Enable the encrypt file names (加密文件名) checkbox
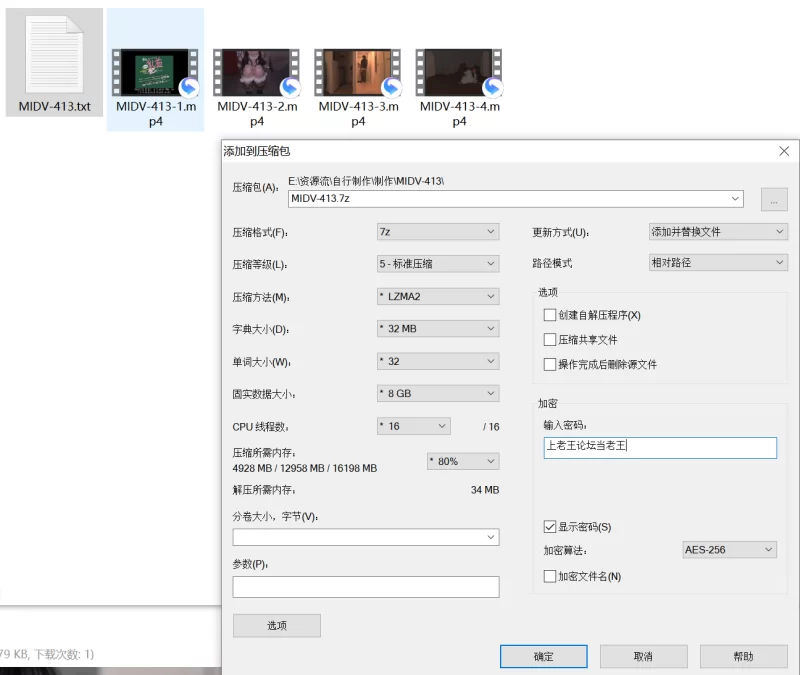Viewport: 800px width, 675px height. (550, 577)
